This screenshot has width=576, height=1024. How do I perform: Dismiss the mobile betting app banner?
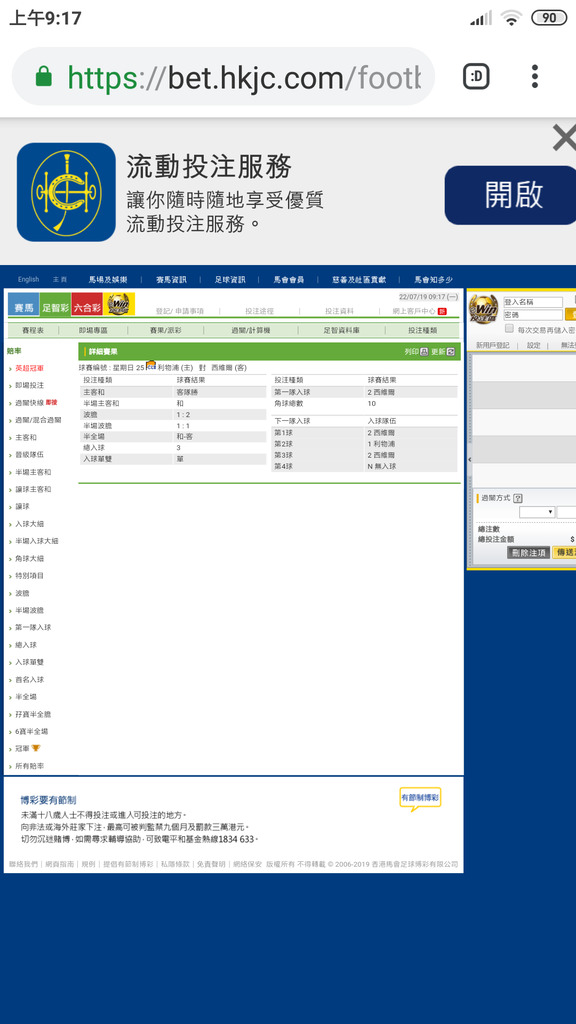(x=564, y=138)
